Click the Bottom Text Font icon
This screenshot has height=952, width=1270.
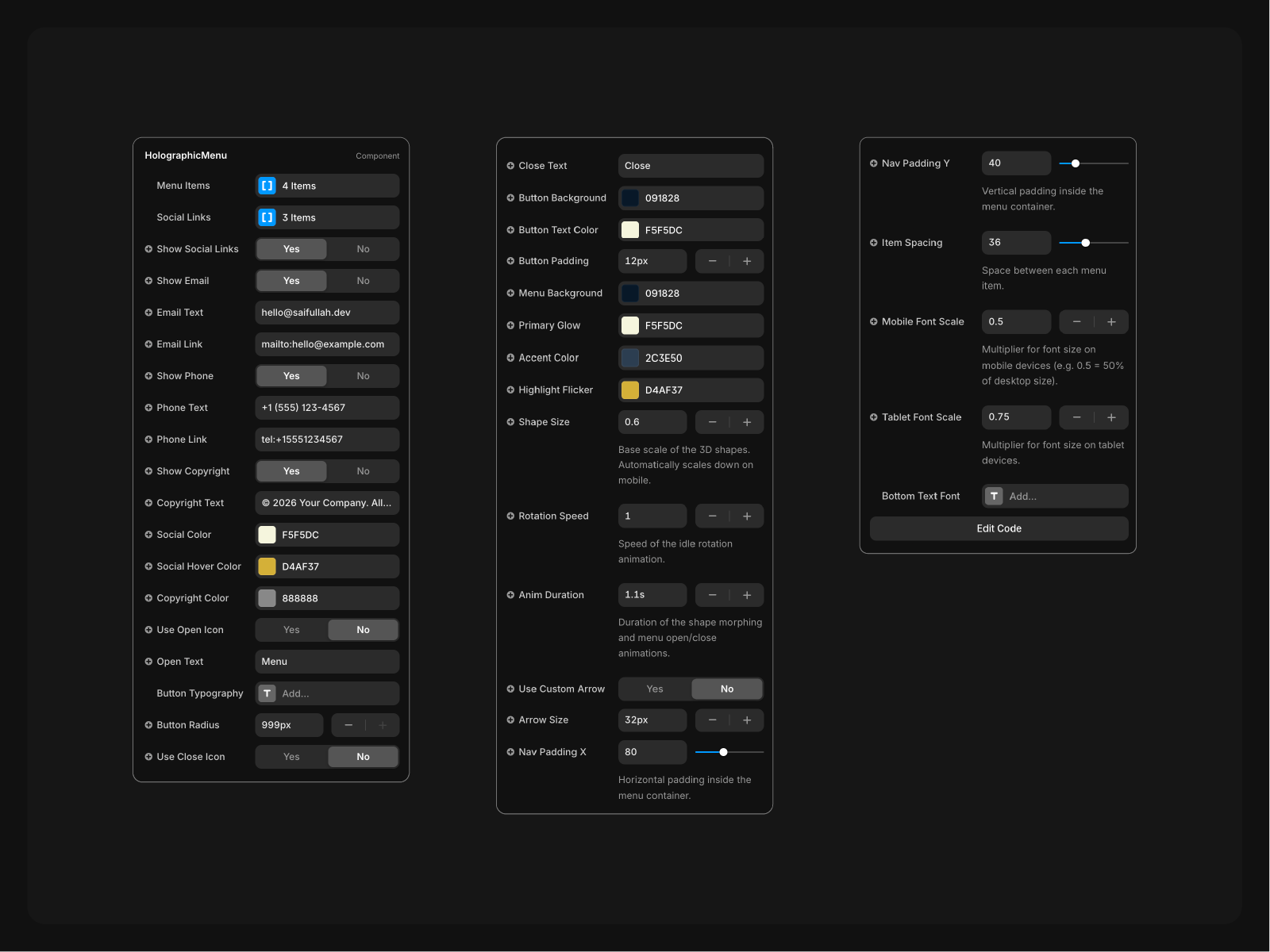pyautogui.click(x=994, y=497)
